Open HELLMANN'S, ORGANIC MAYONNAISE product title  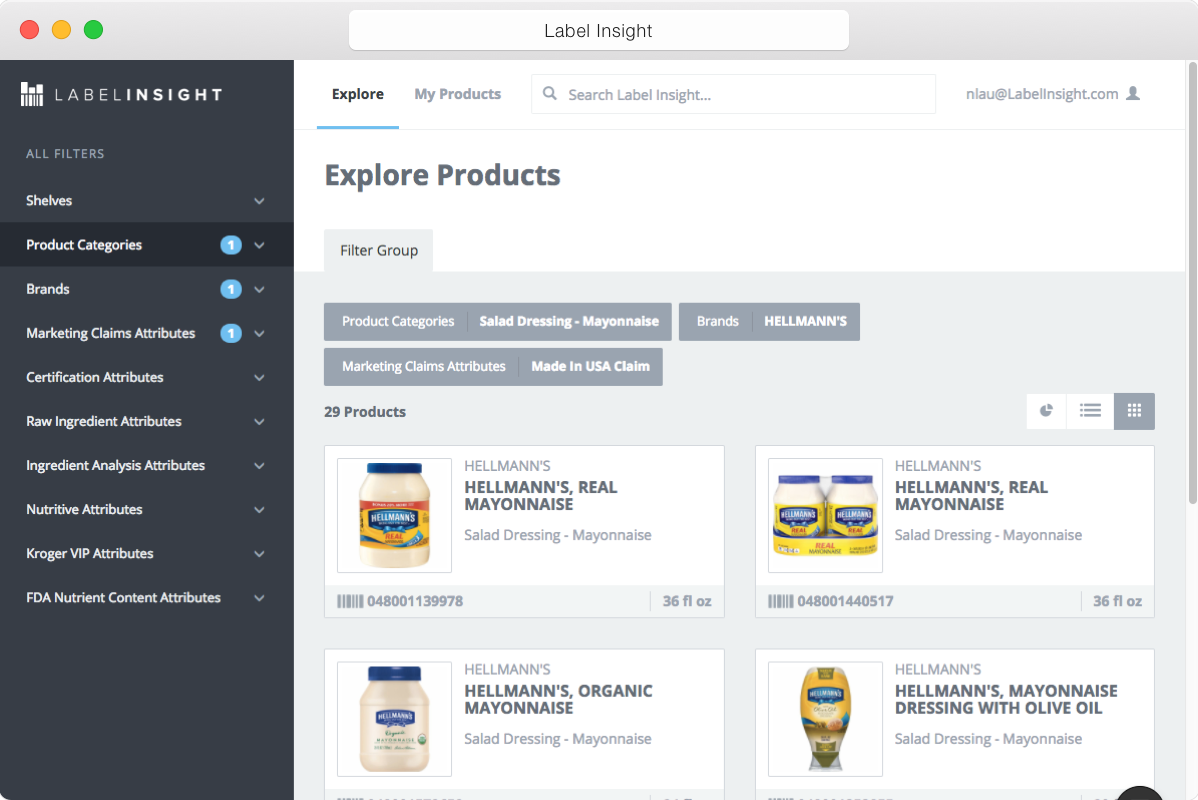click(558, 699)
